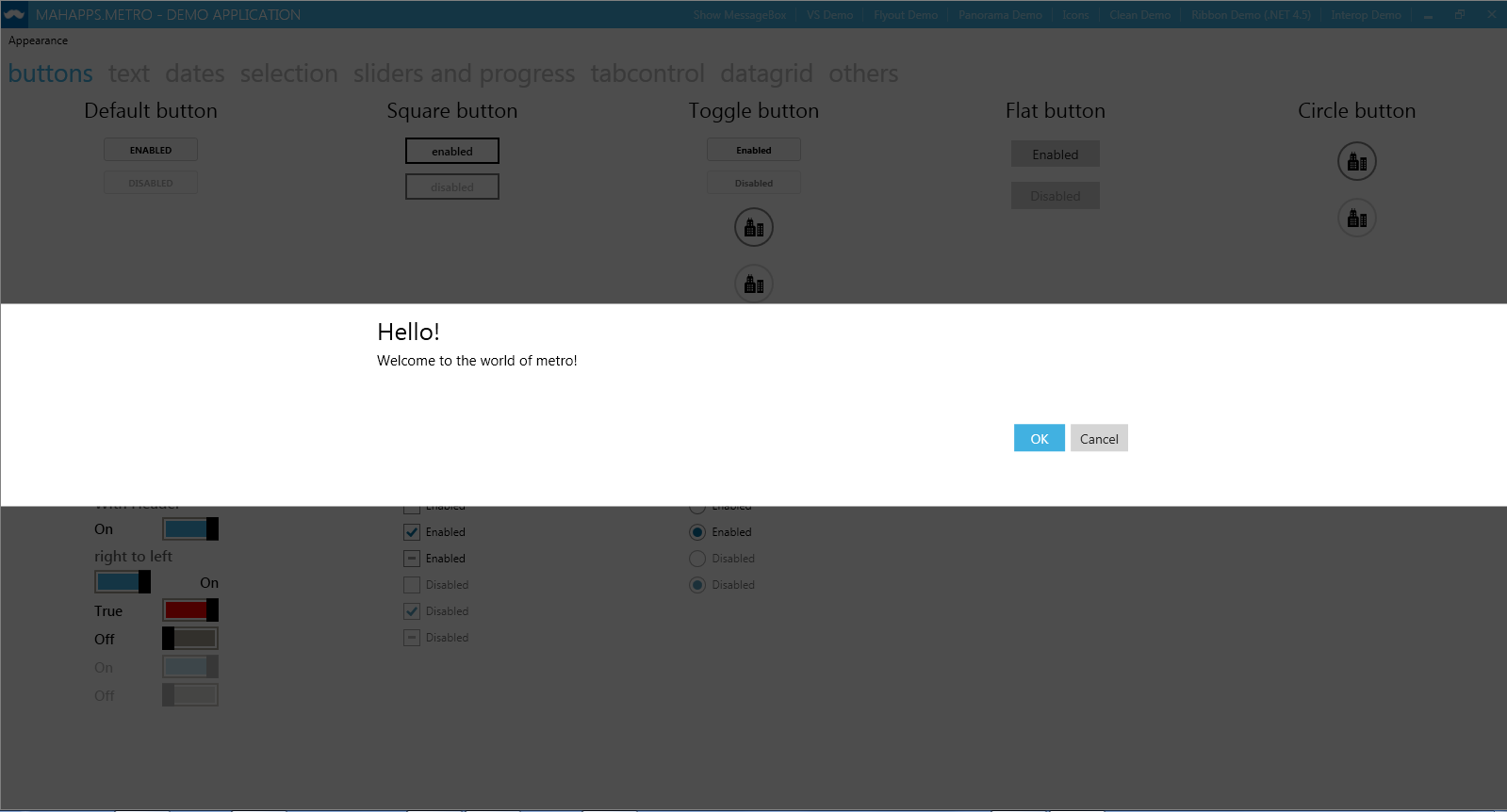Screen dimensions: 1507x812
Task: Open the selection tab
Action: (288, 73)
